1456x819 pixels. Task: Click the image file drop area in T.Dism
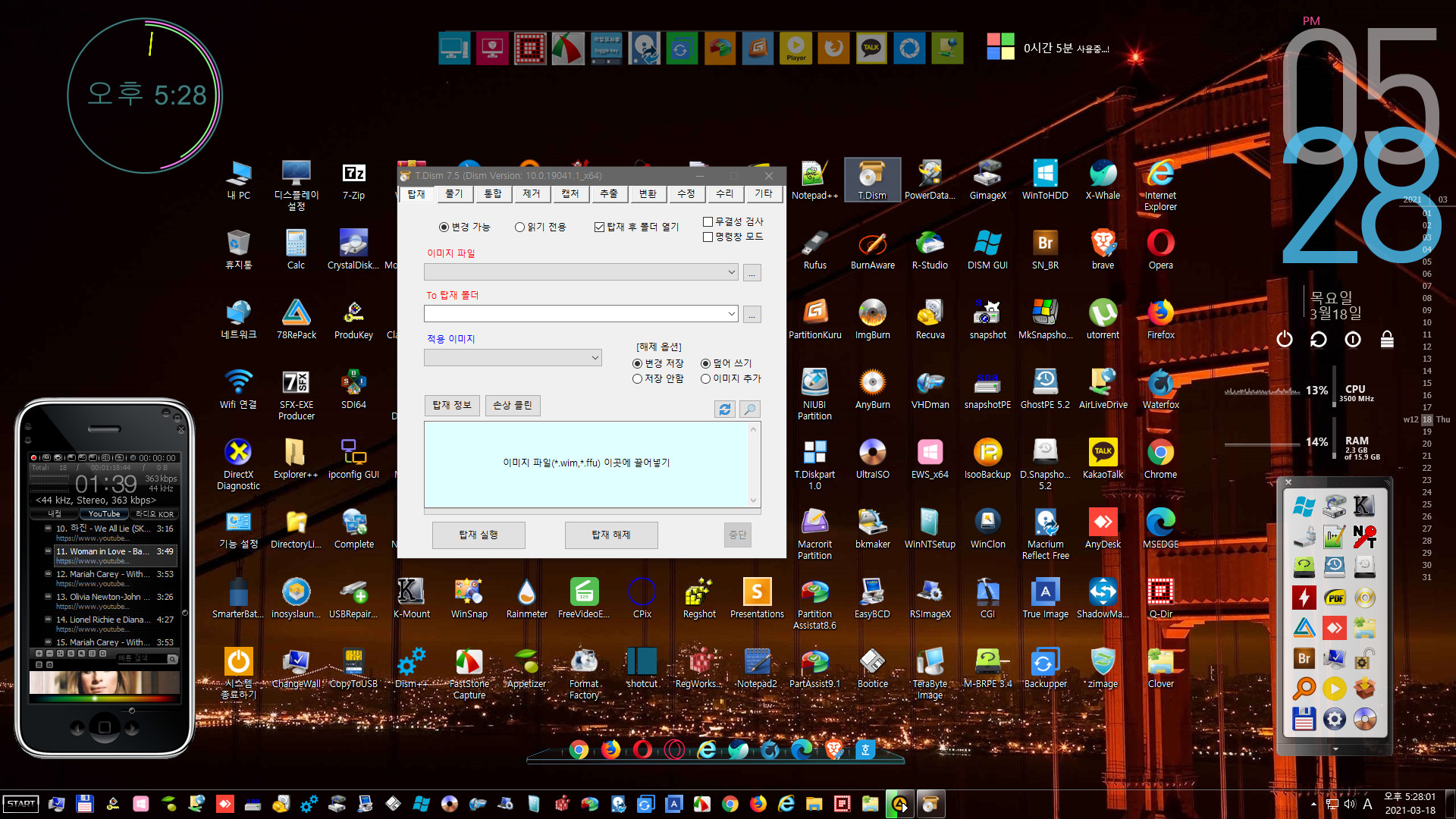pos(586,464)
